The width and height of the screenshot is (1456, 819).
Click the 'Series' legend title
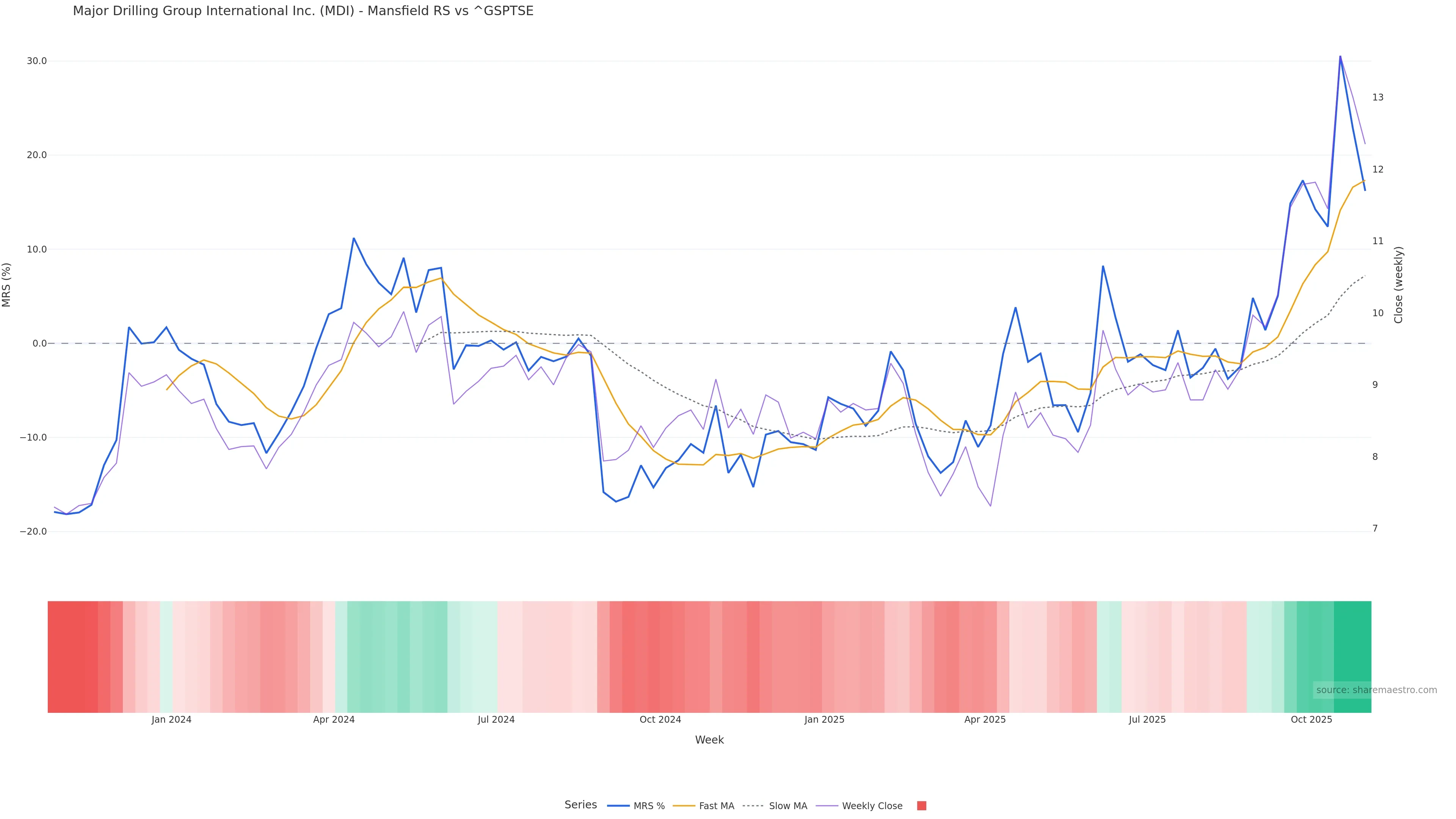(x=581, y=805)
